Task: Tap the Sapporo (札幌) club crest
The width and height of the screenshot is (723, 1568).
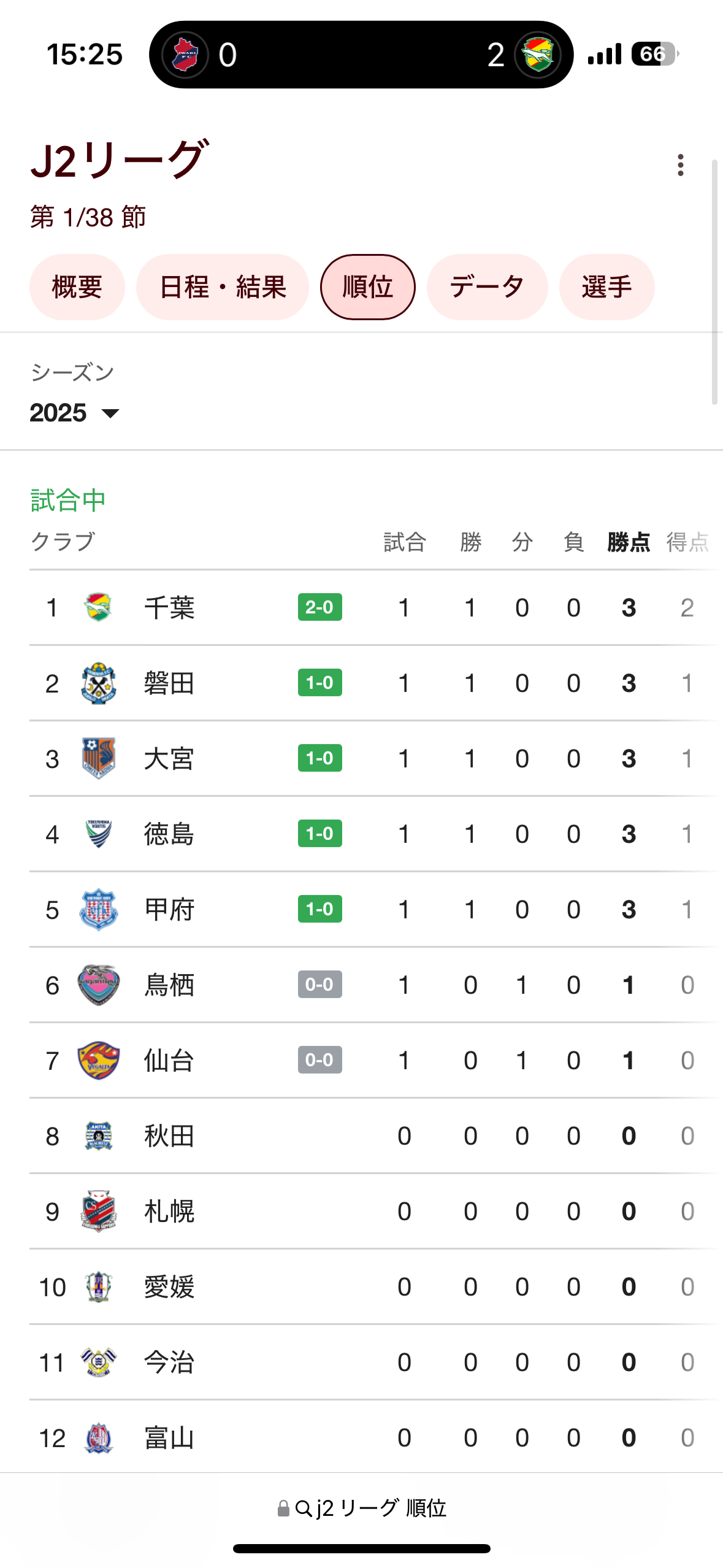Action: (98, 1211)
